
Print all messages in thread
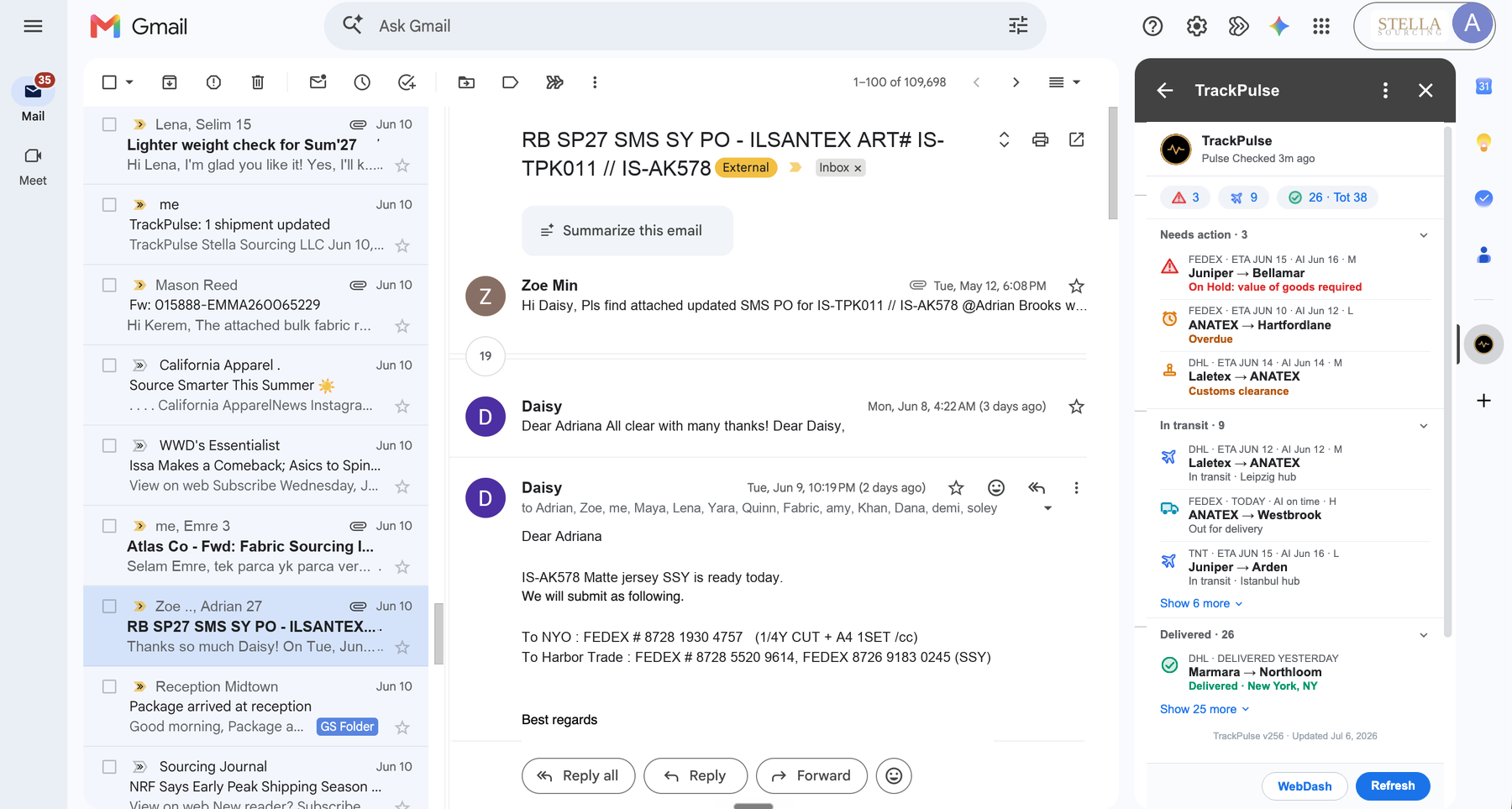point(1040,139)
